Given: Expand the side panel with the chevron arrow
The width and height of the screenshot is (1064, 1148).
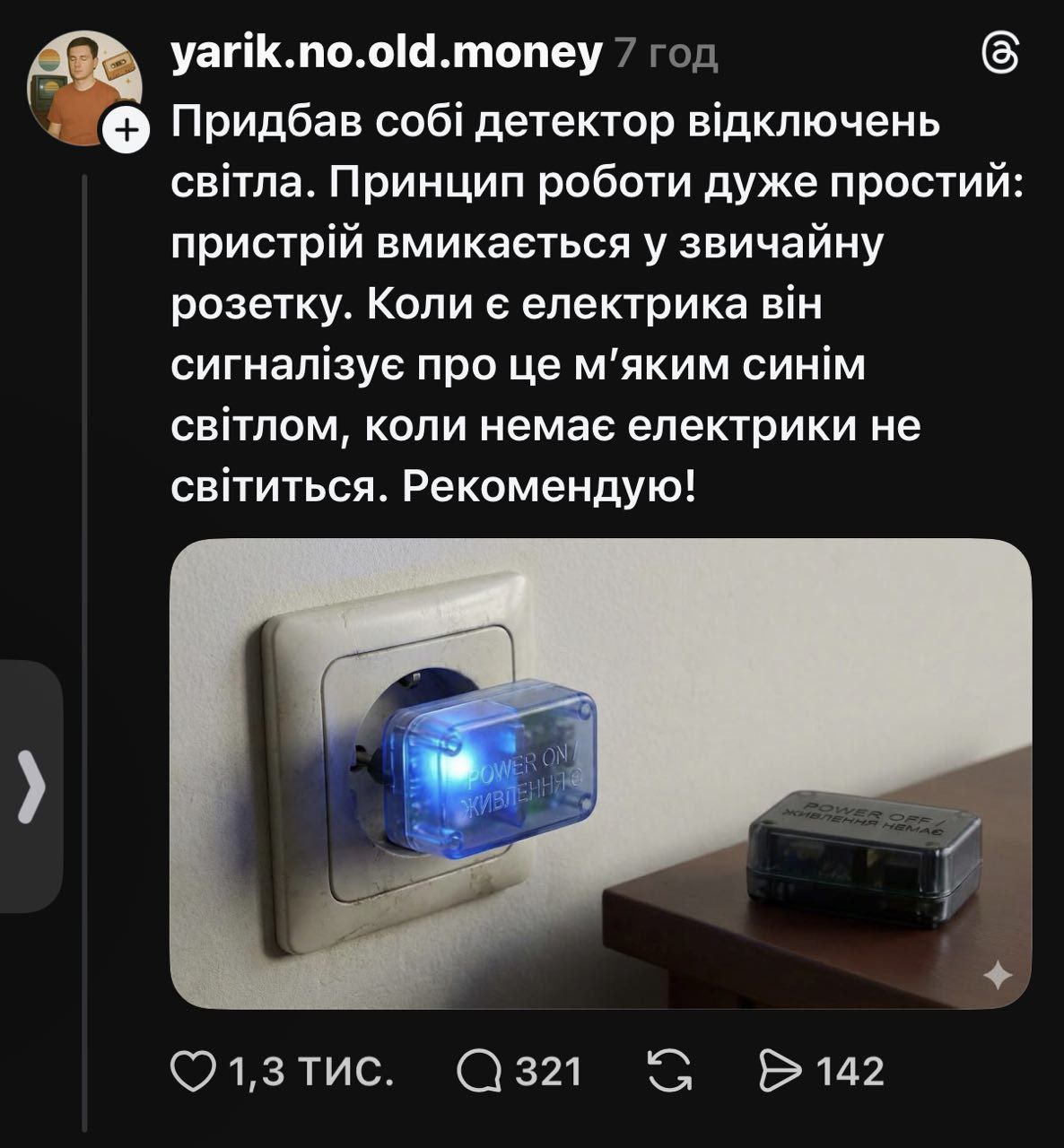Looking at the screenshot, I should coord(32,787).
